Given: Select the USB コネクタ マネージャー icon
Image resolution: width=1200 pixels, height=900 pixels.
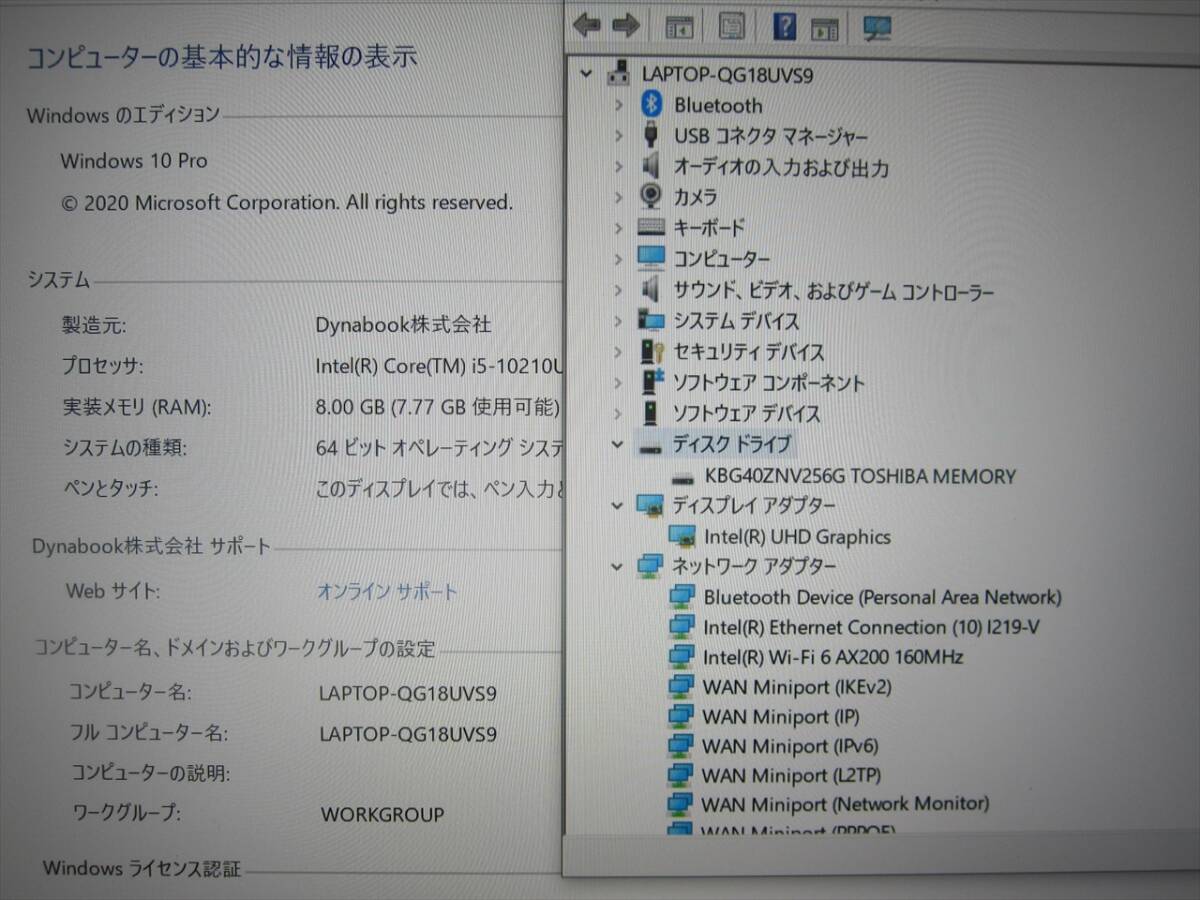Looking at the screenshot, I should 651,135.
